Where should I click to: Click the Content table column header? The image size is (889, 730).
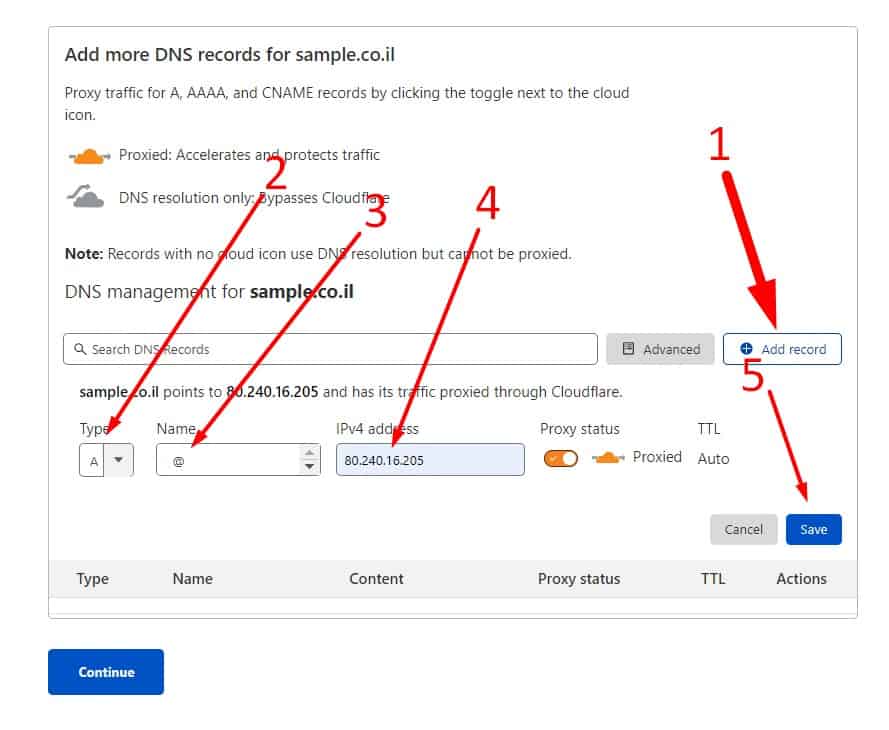(x=376, y=579)
